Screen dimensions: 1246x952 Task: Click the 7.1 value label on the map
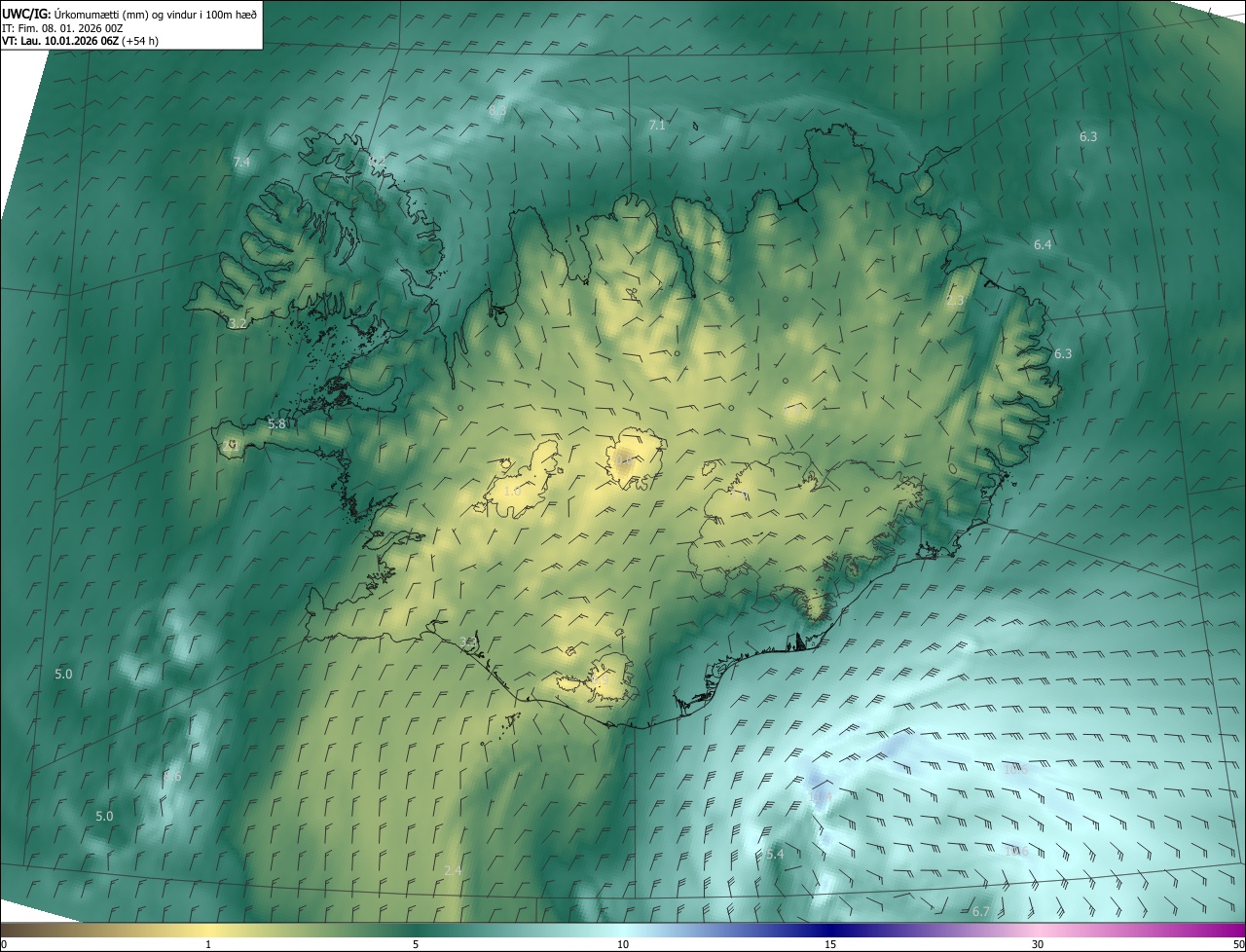657,126
